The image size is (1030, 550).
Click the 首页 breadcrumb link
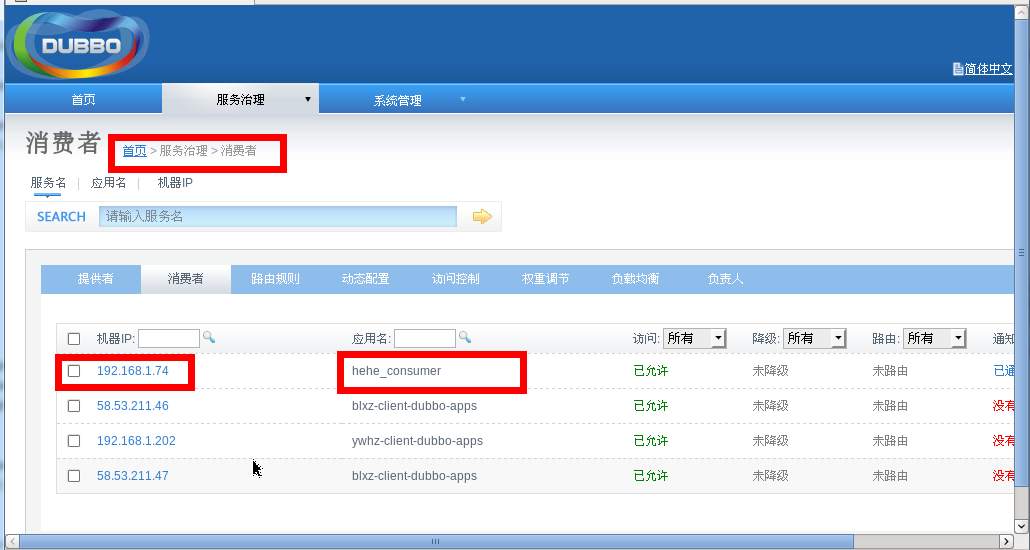click(x=135, y=150)
